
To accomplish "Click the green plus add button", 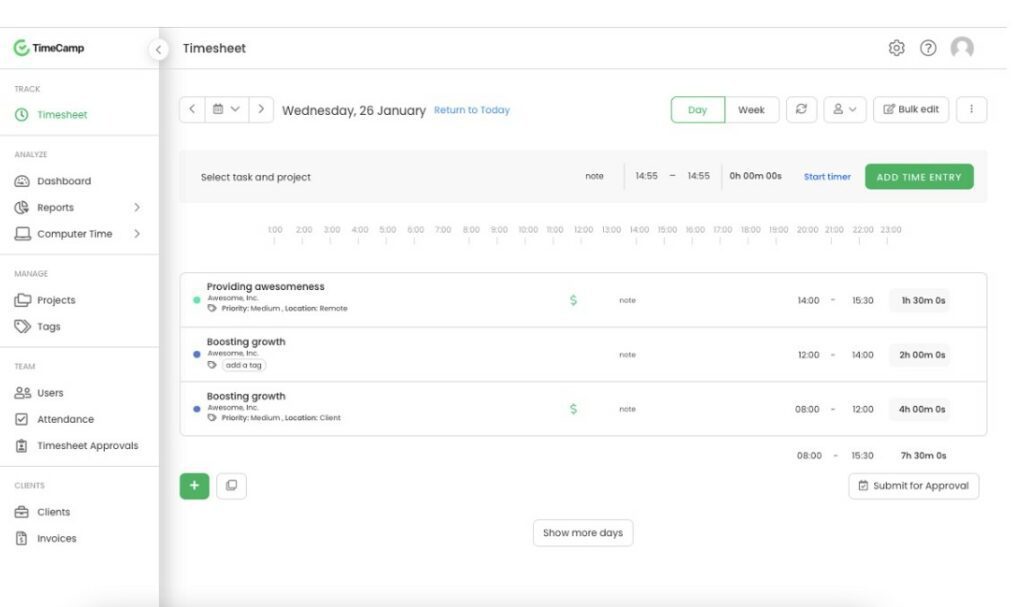I will [x=194, y=486].
